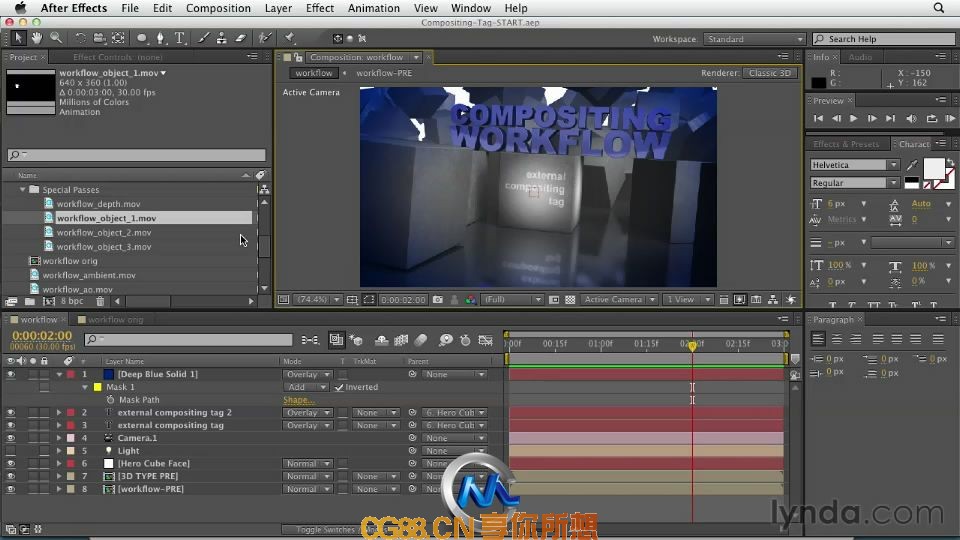Toggle visibility of Camera.1 layer
The height and width of the screenshot is (540, 960).
coord(10,438)
